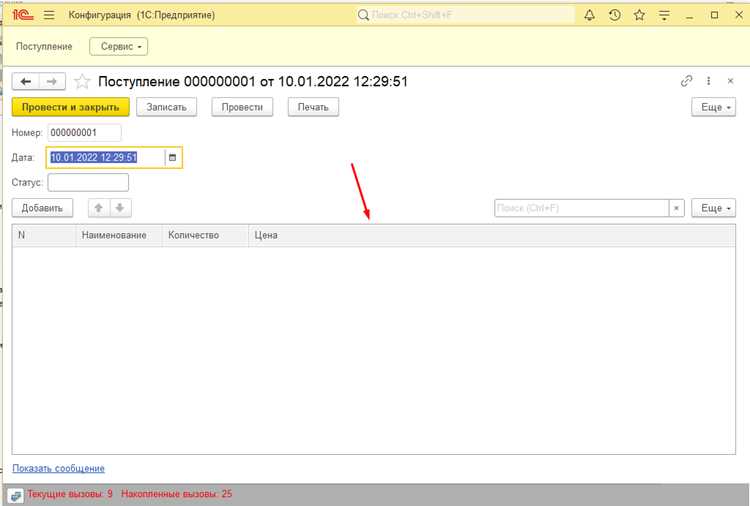Go forward with right arrow
Screen dimensions: 750x506
click(52, 82)
